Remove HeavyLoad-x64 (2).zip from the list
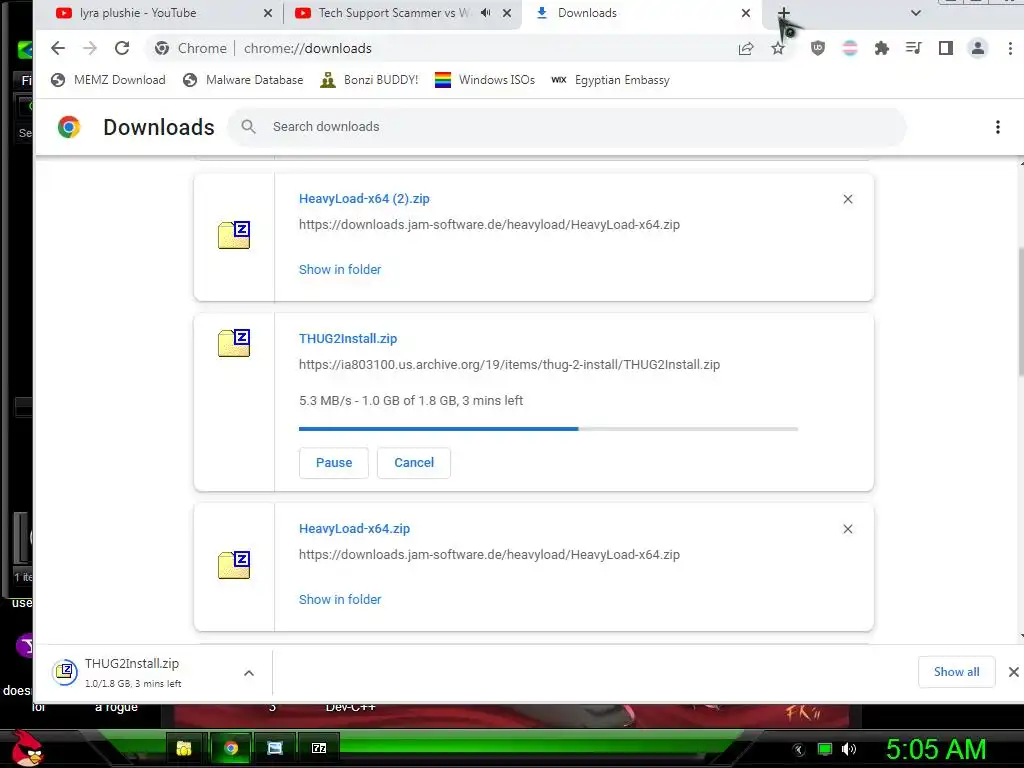 (x=848, y=199)
